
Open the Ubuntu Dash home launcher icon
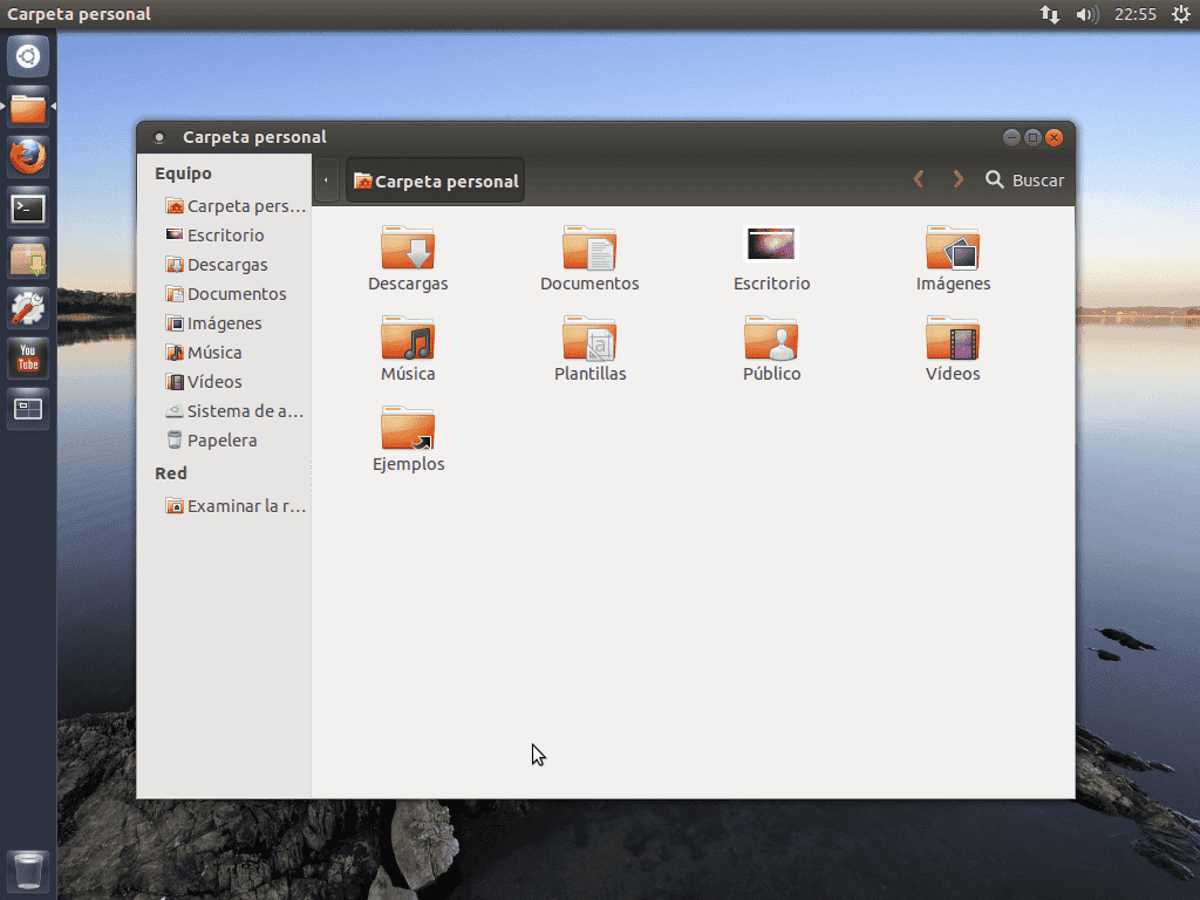pos(28,56)
